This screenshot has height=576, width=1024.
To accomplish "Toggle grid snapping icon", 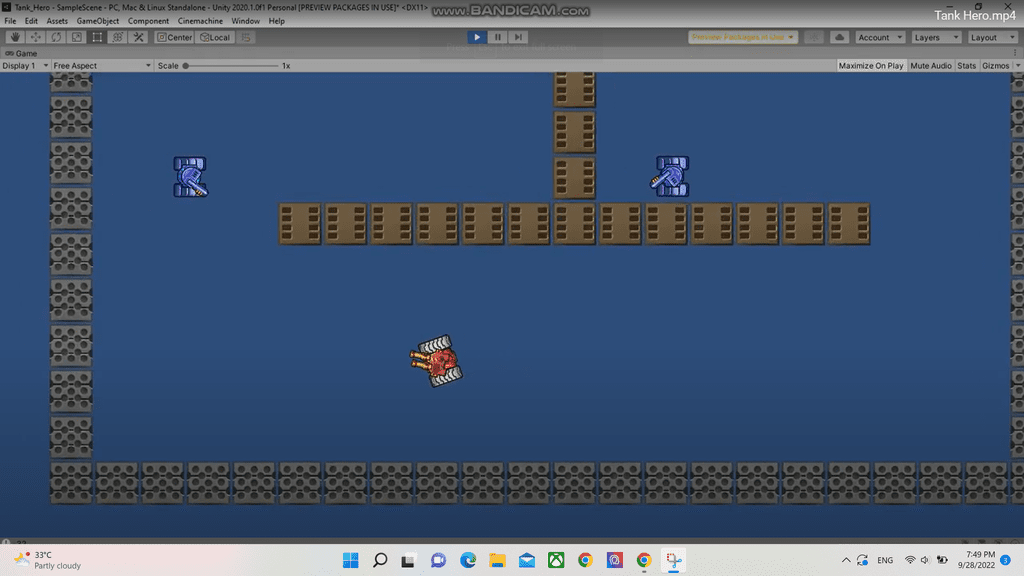I will click(x=246, y=37).
